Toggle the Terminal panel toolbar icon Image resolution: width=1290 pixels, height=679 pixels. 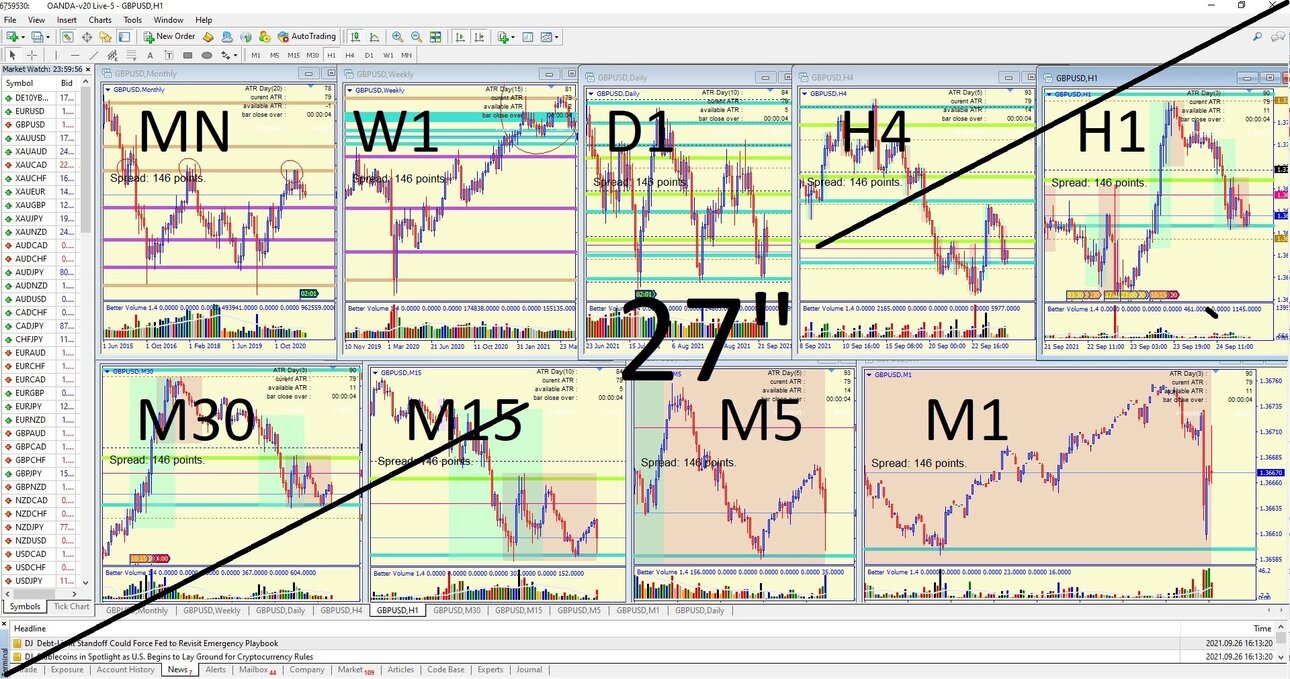coord(124,36)
